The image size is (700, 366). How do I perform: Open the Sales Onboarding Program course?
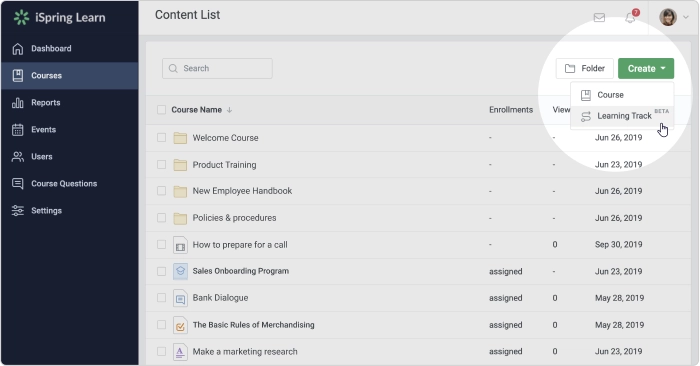tap(241, 271)
